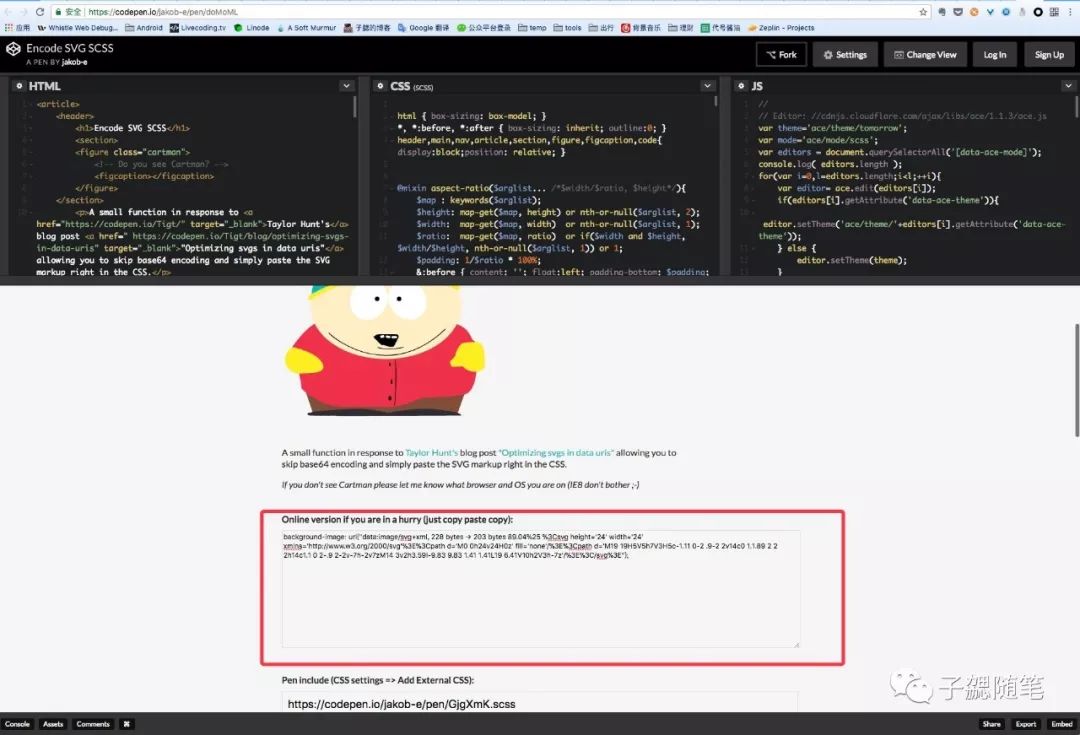Open the Optimizing svgs in data uris link

(x=556, y=453)
